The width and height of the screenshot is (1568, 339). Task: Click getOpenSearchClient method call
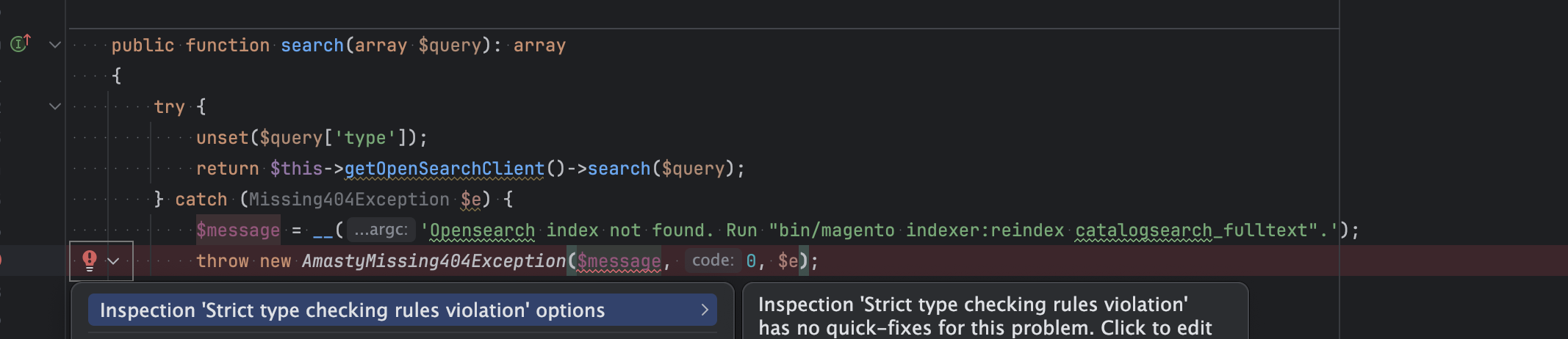(445, 168)
